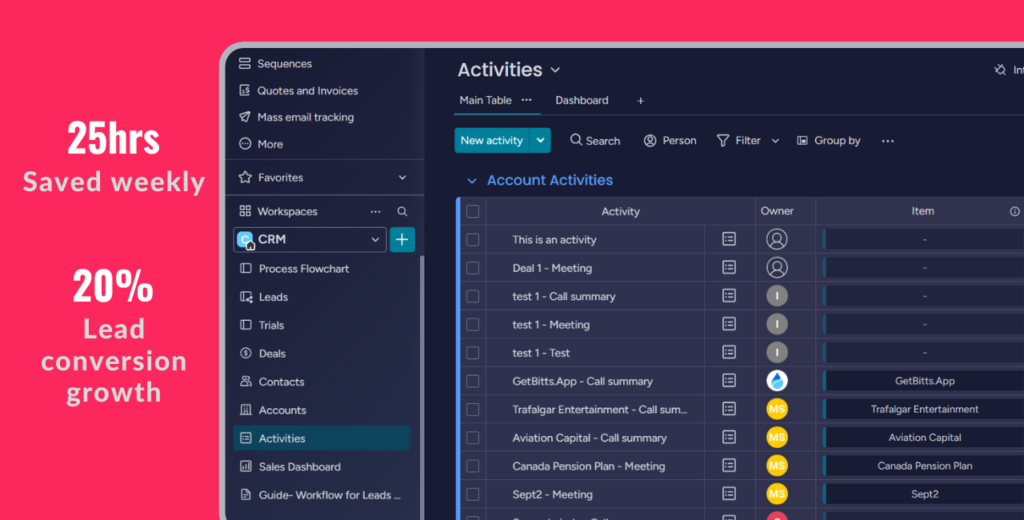Open Workspaces three-dot options menu
Viewport: 1024px width, 520px height.
coord(376,212)
